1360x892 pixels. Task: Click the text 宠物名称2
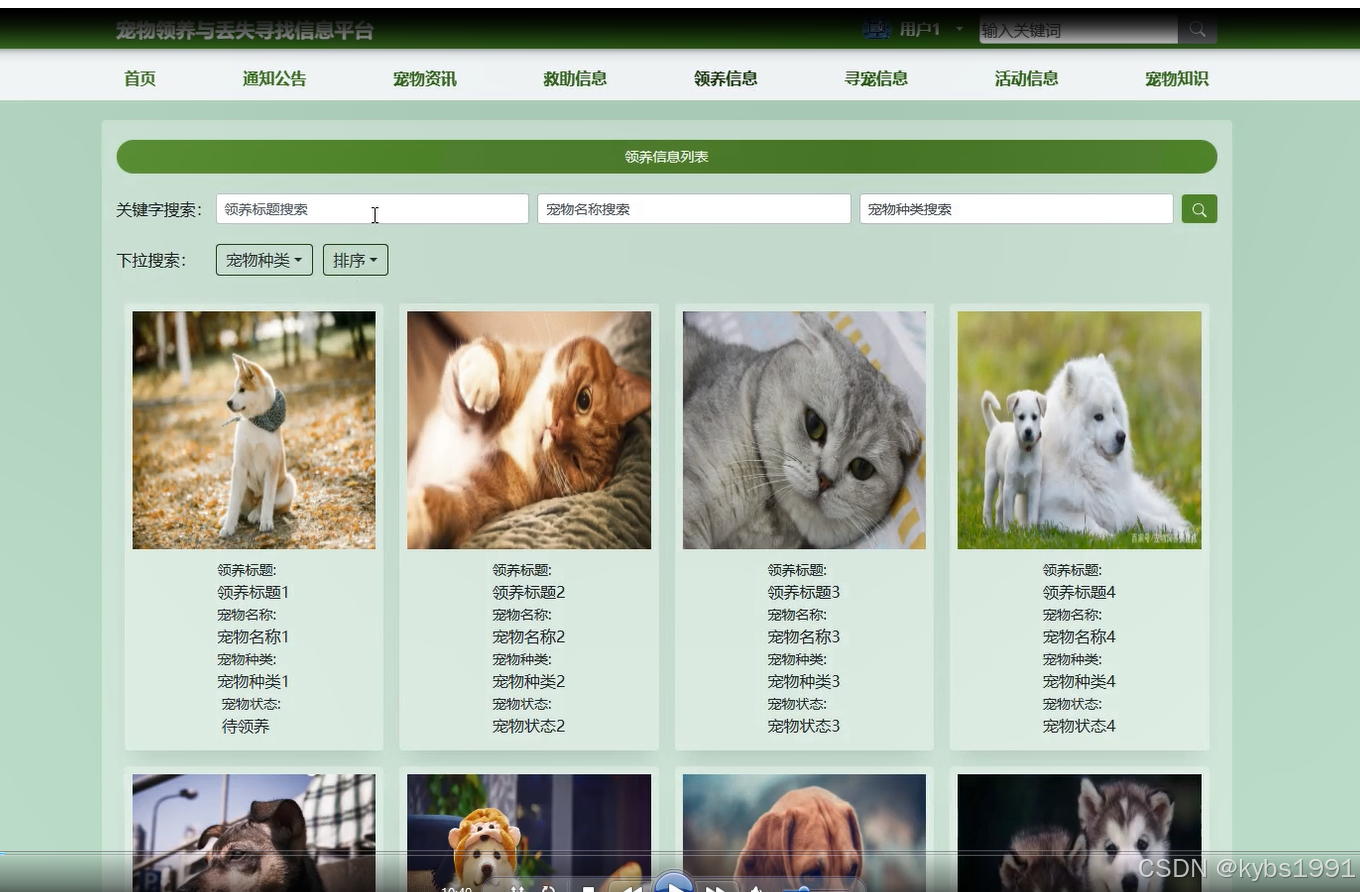[x=529, y=637]
